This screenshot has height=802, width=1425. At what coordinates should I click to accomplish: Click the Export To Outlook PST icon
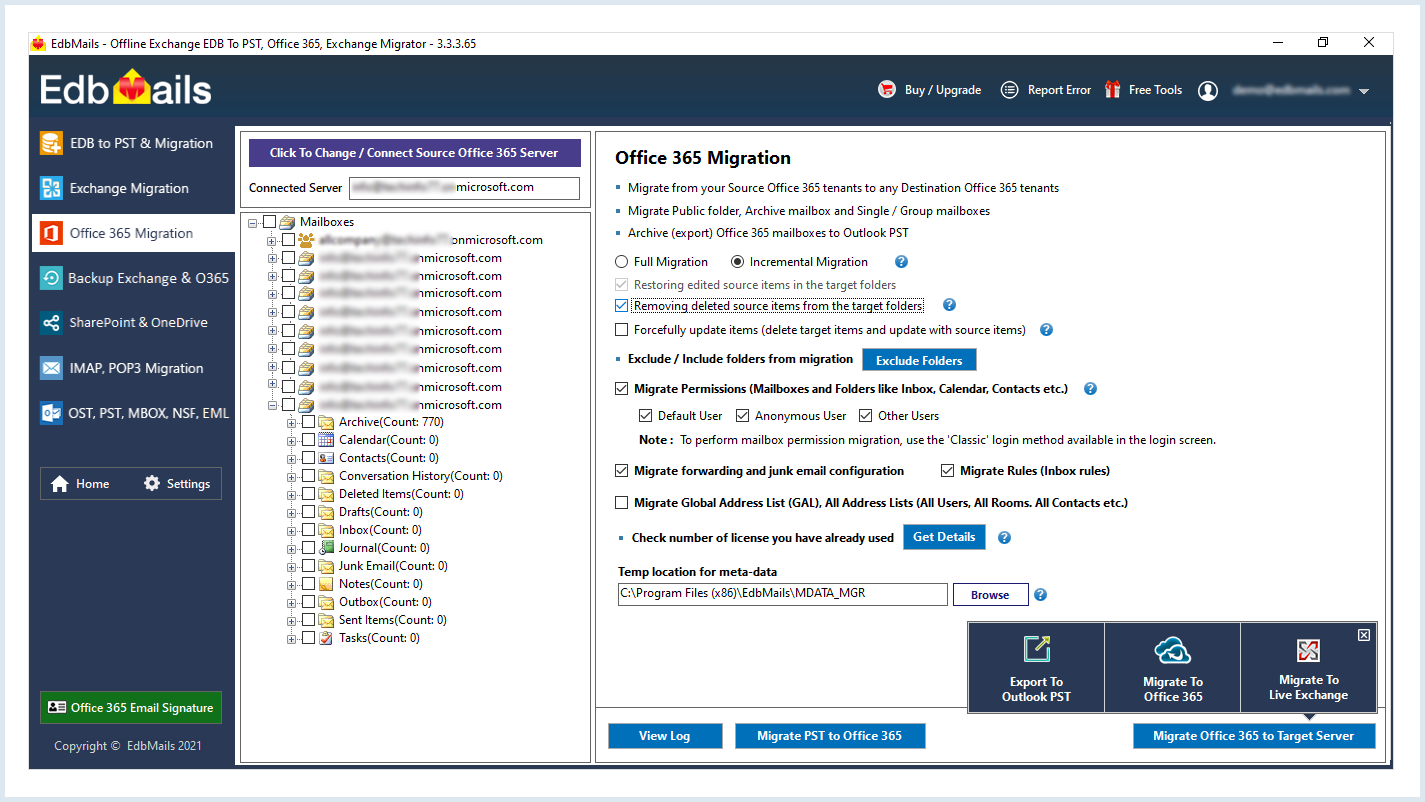(x=1036, y=649)
